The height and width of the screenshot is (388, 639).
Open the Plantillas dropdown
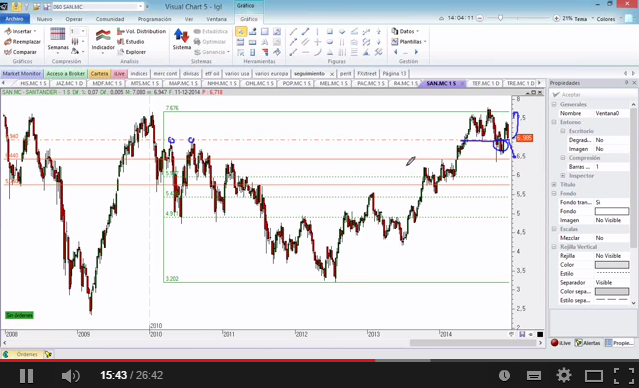click(x=409, y=42)
